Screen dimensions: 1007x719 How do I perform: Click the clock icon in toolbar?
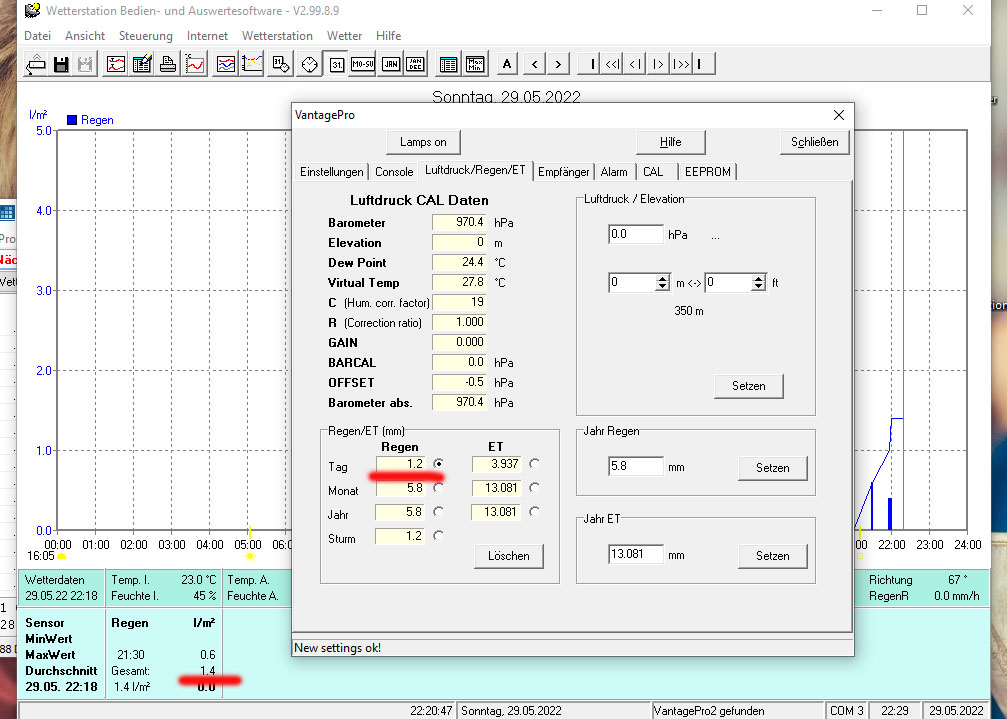pos(310,64)
